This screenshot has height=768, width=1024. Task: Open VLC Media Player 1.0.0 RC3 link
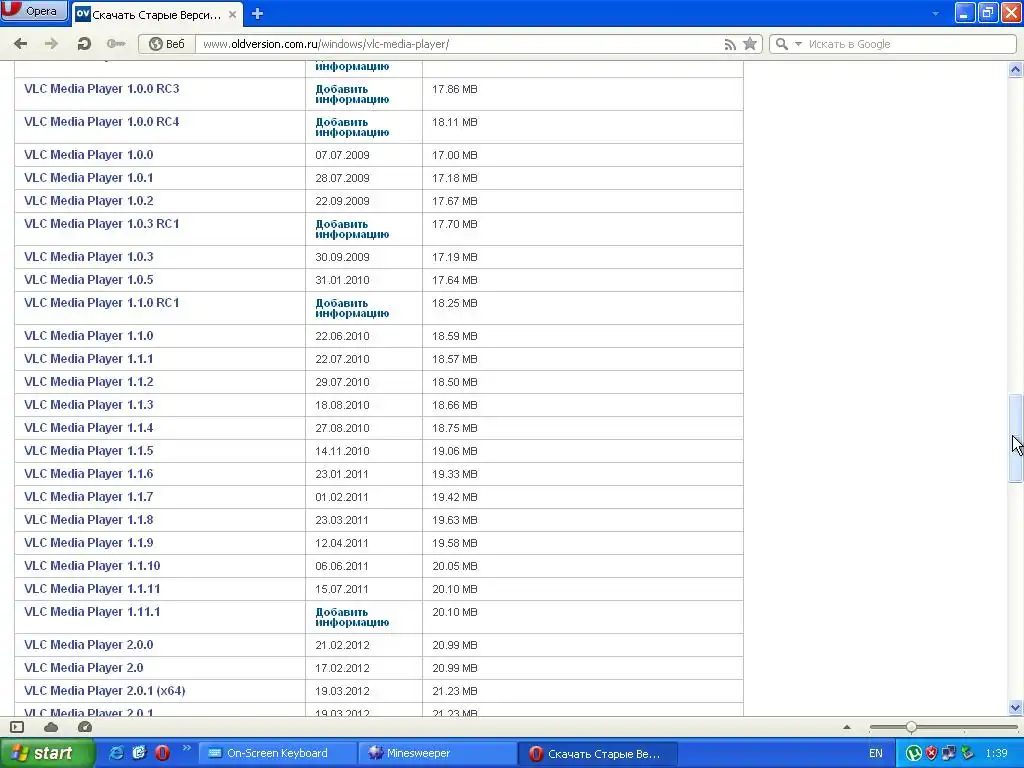[101, 89]
